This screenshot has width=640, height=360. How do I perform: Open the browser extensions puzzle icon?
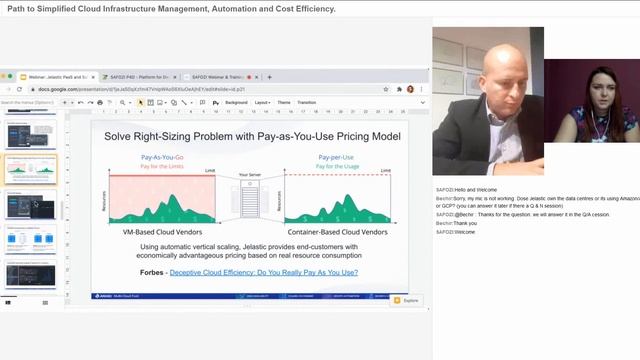(399, 89)
